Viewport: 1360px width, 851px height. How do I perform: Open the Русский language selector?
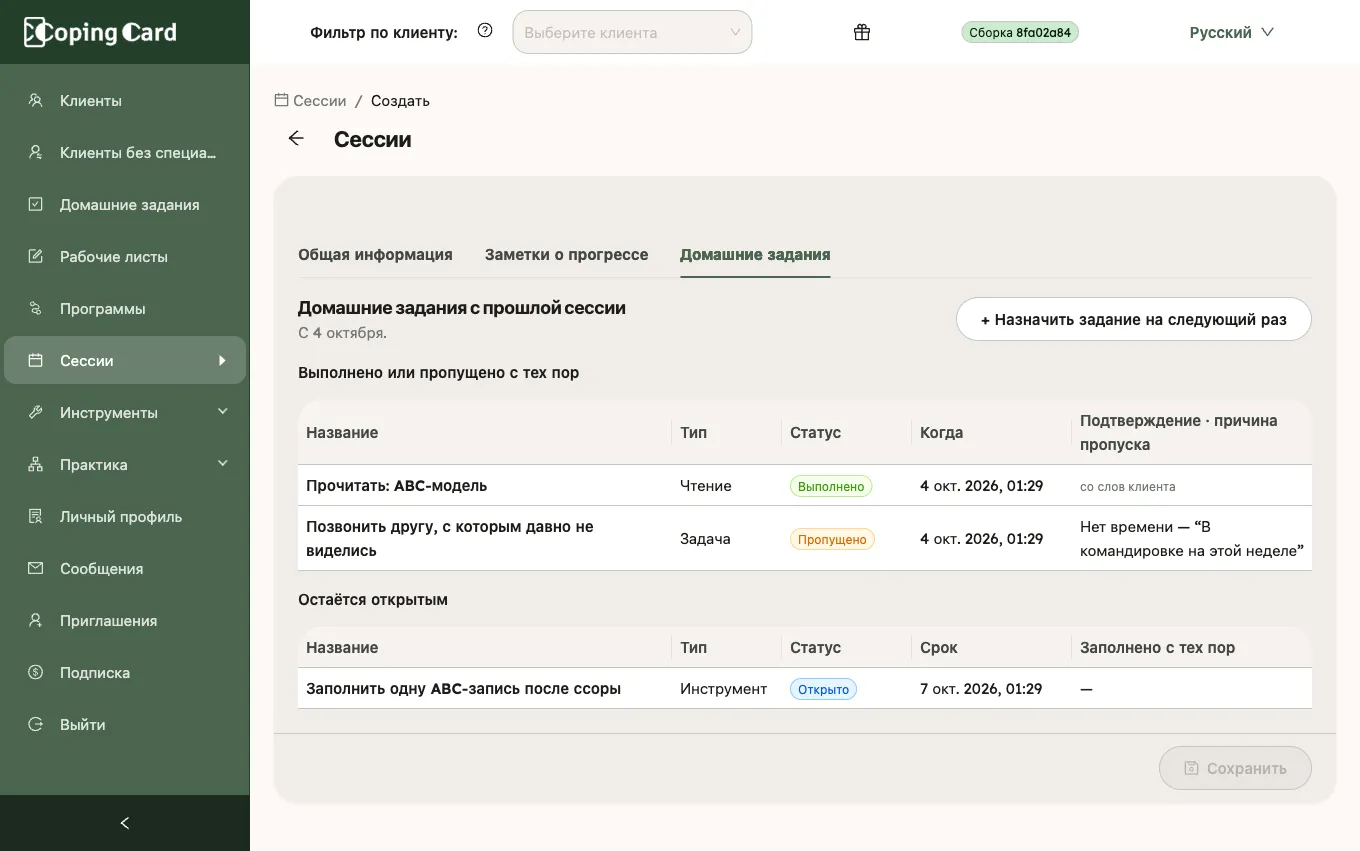pos(1232,32)
